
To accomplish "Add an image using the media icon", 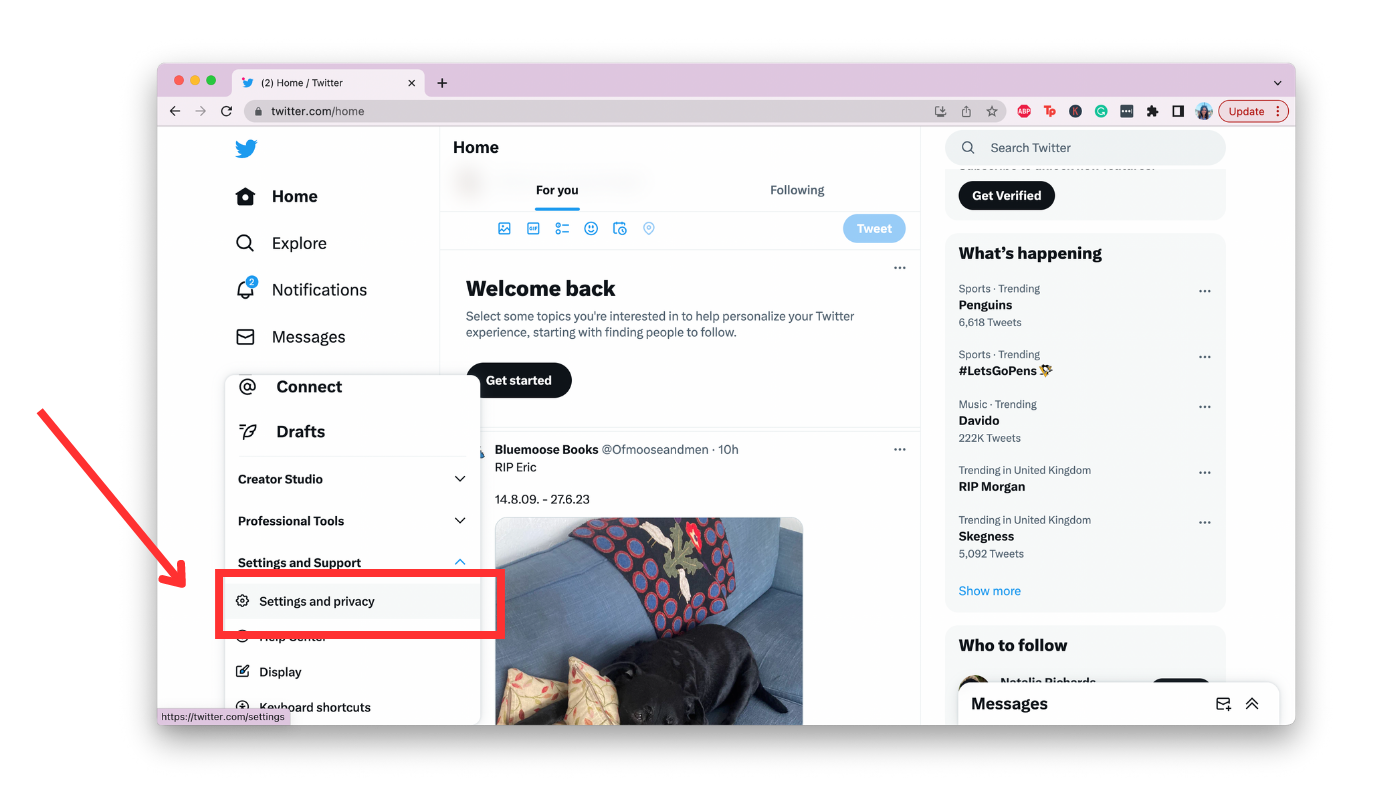I will 504,228.
